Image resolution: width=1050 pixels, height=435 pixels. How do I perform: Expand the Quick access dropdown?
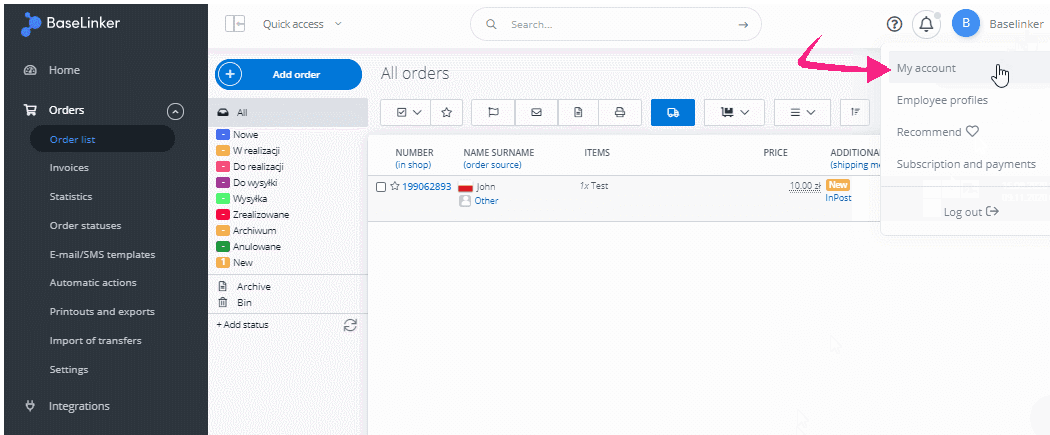[302, 24]
